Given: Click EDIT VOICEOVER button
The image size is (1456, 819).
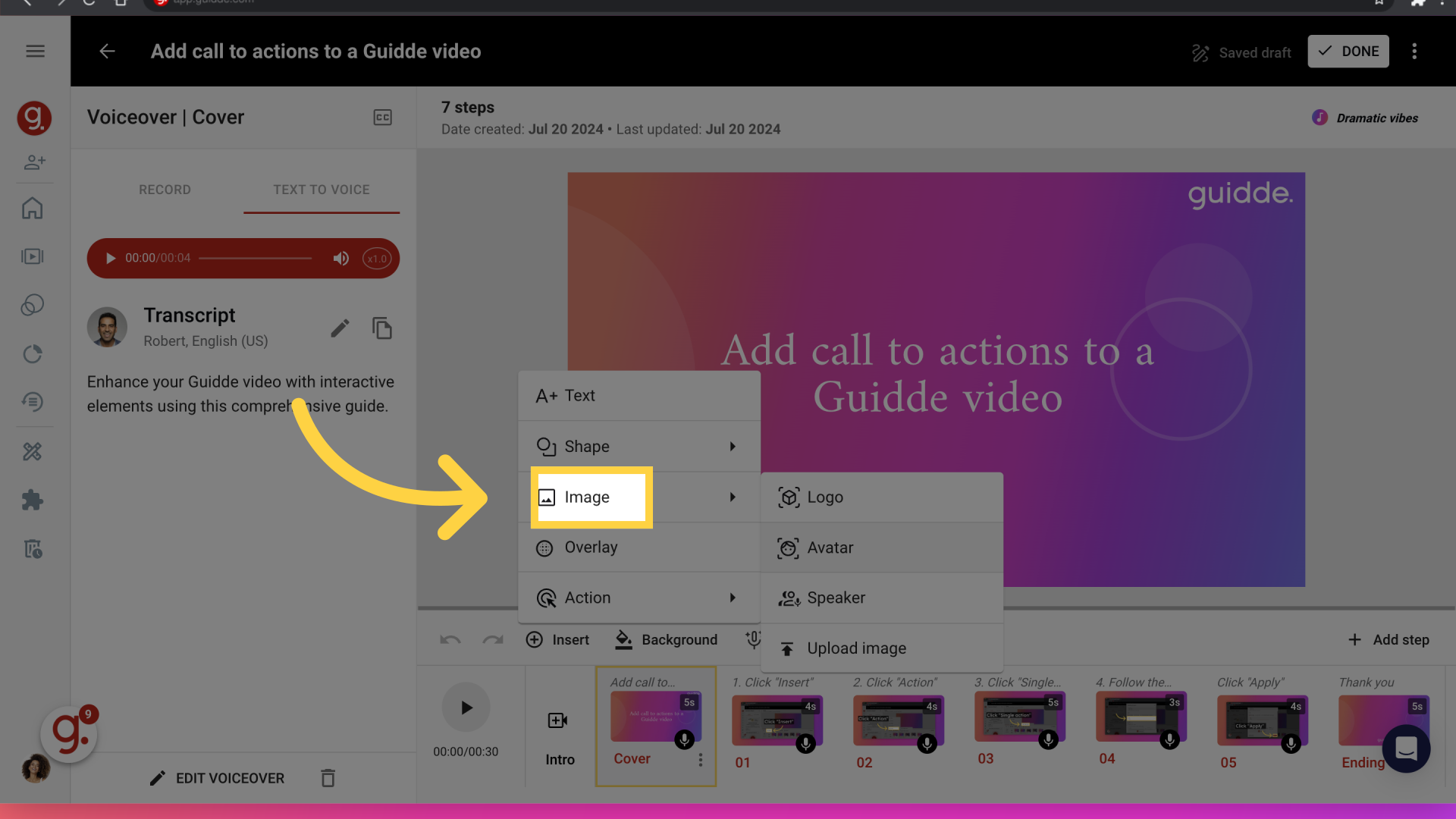Looking at the screenshot, I should click(x=217, y=778).
